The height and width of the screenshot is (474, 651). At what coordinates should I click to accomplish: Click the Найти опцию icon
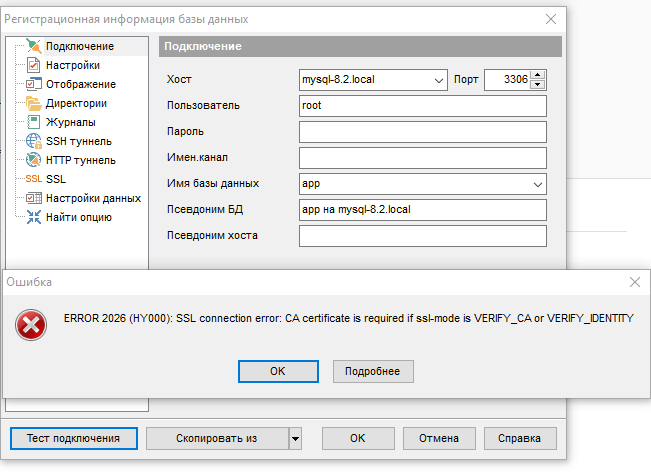[x=33, y=217]
